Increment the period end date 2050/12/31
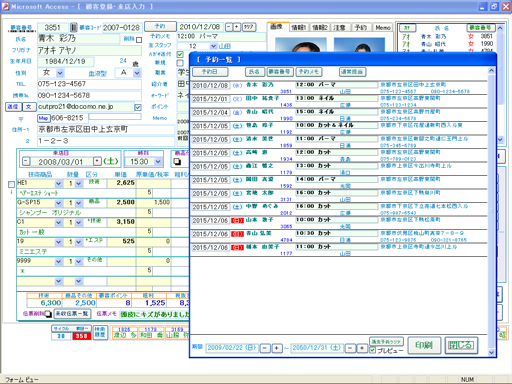The width and height of the screenshot is (512, 384). pos(362,348)
